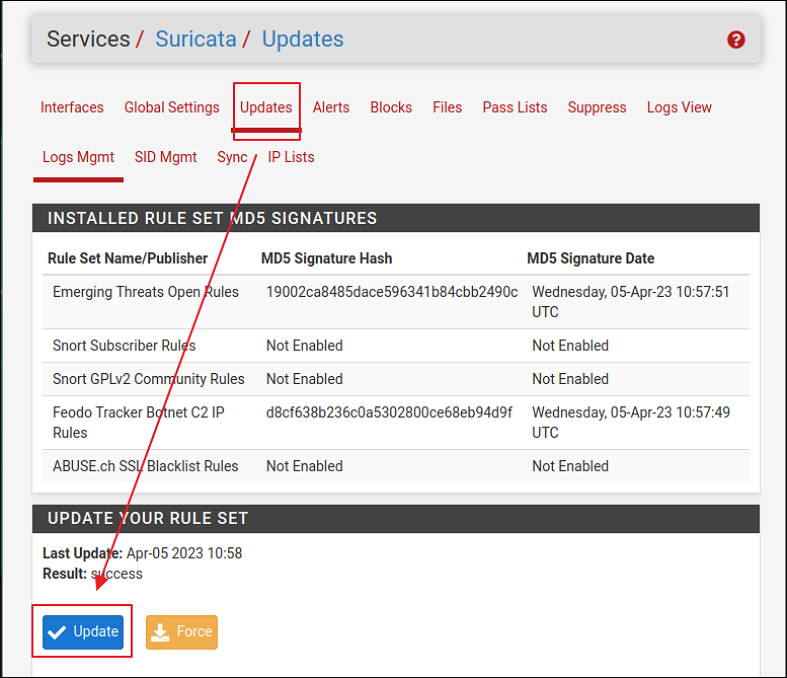Click Feodo Tracker Botnet C2 IP Rules
The width and height of the screenshot is (787, 678).
139,423
